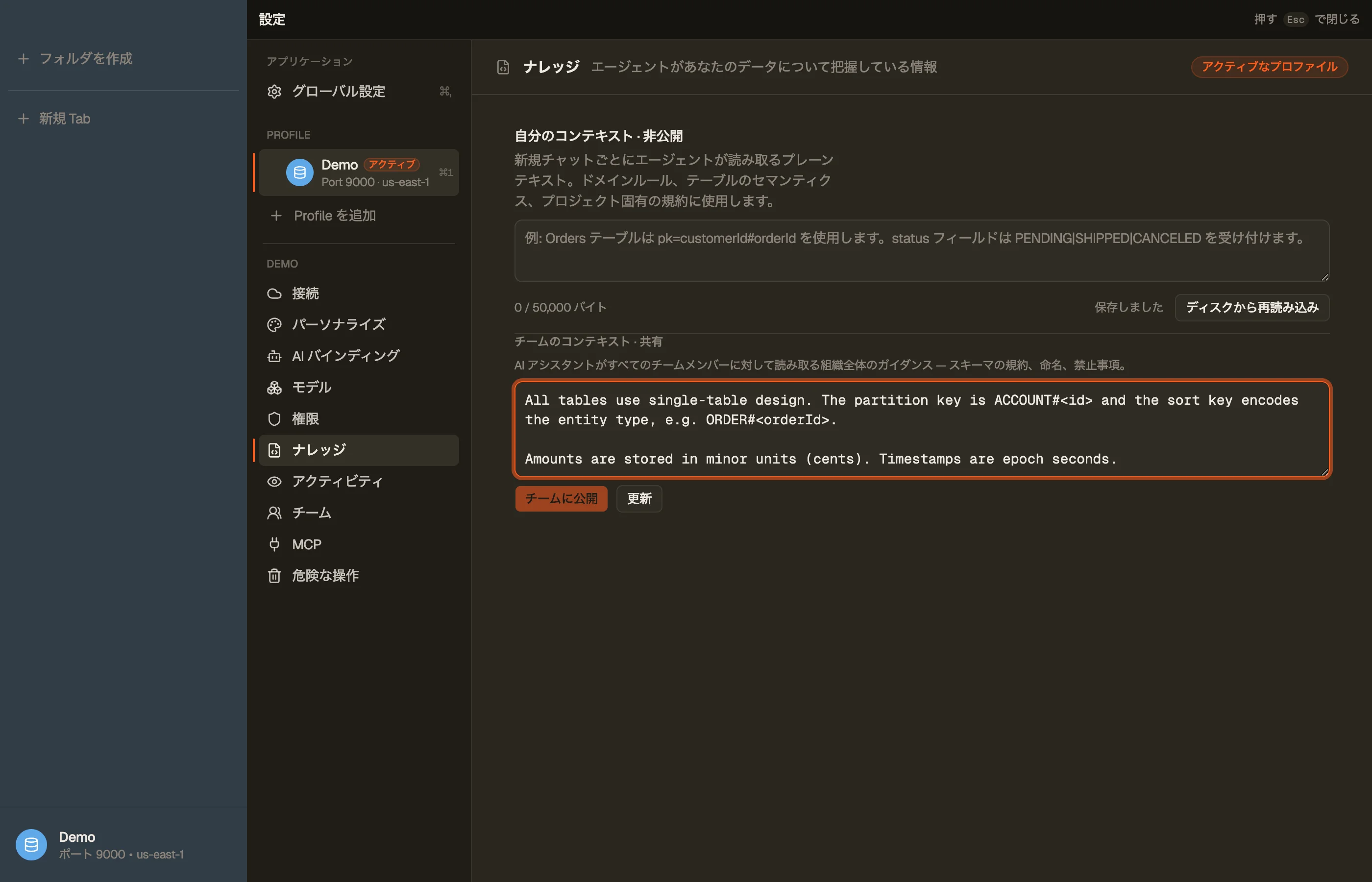Viewport: 1372px width, 882px height.
Task: Click the eye icon for アクティビティ
Action: coord(274,482)
